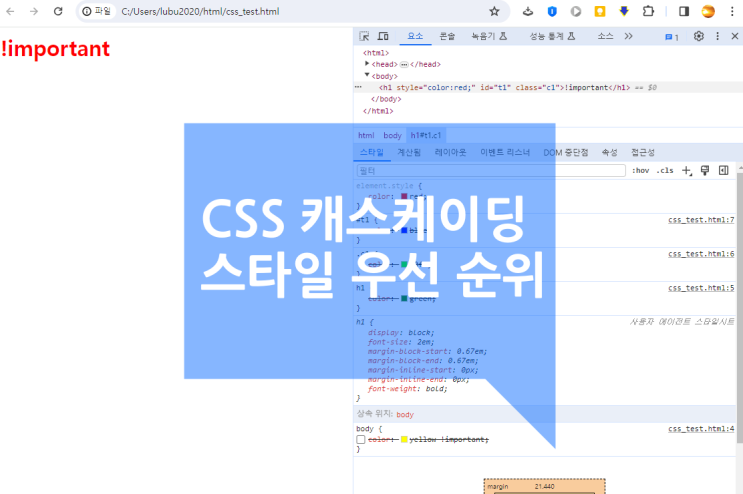Switch to the 이벤트 리스너 tab
Viewport: 743px width, 494px height.
tap(505, 153)
